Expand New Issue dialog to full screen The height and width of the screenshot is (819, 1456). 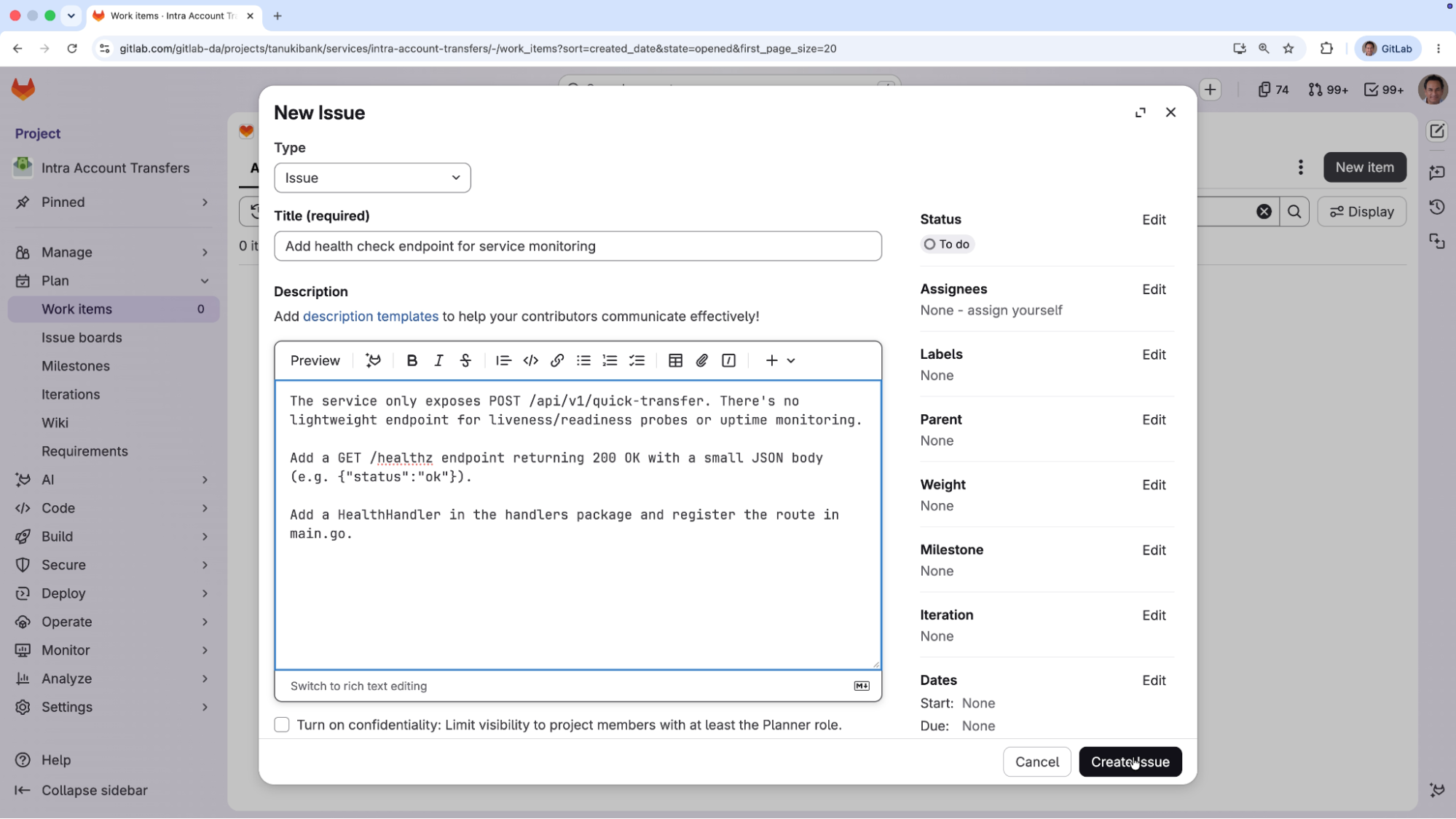[1141, 112]
